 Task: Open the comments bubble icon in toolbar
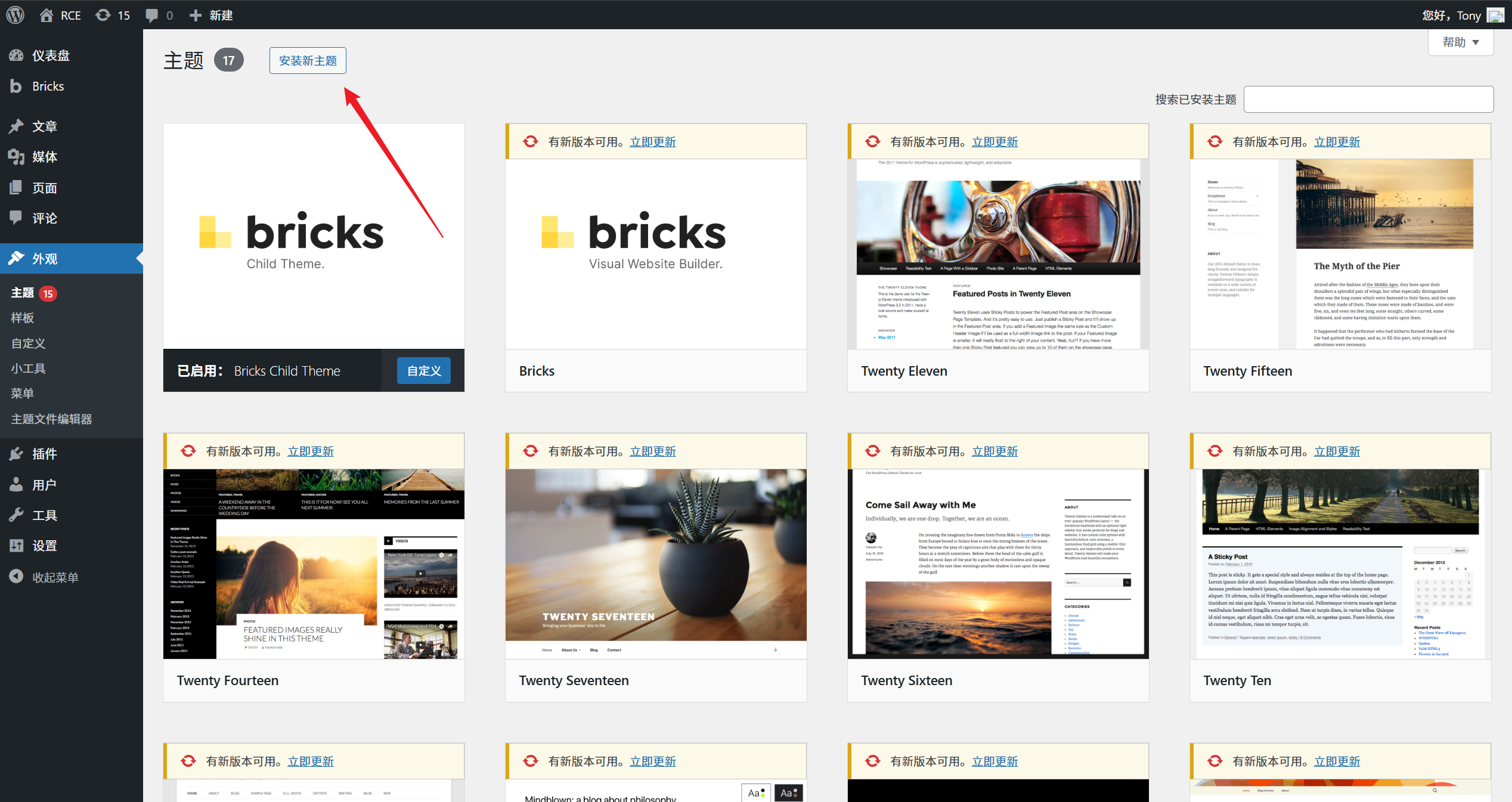pos(152,15)
